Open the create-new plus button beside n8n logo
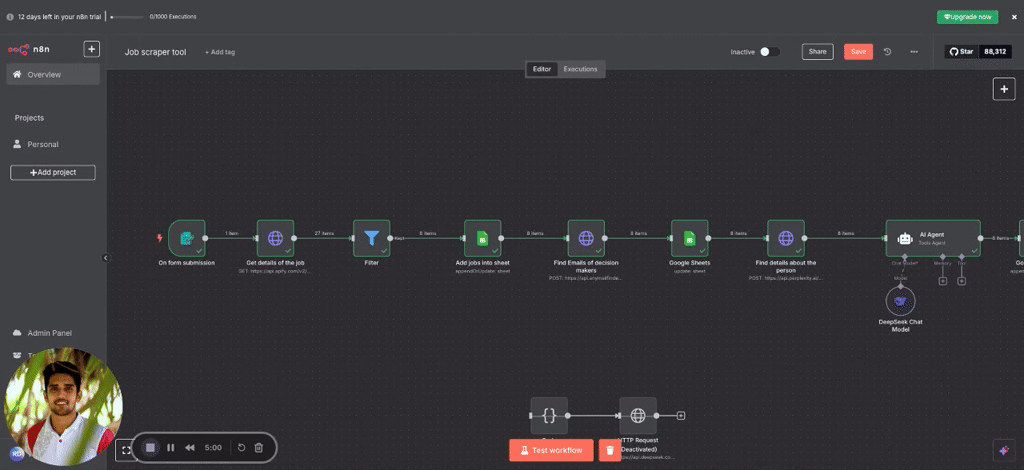1024x470 pixels. (x=91, y=49)
